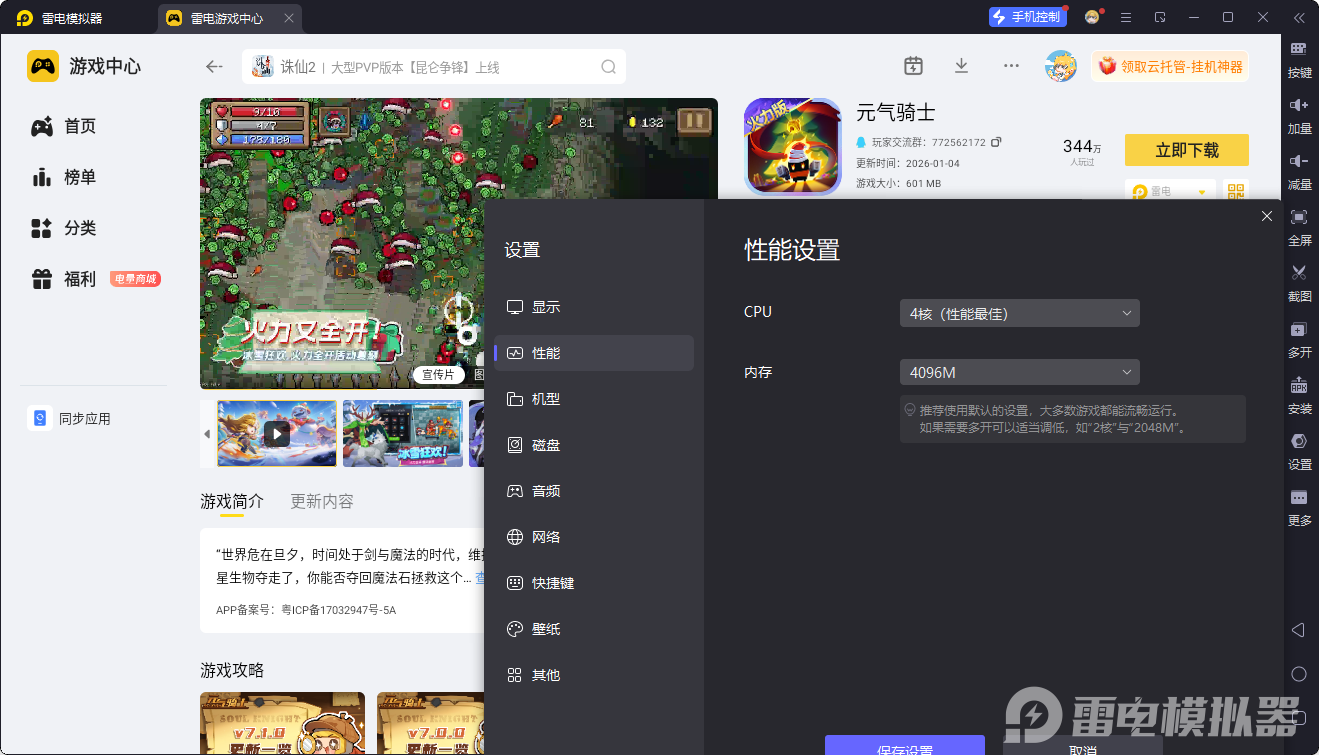Play the video thumbnail with play button

[277, 434]
